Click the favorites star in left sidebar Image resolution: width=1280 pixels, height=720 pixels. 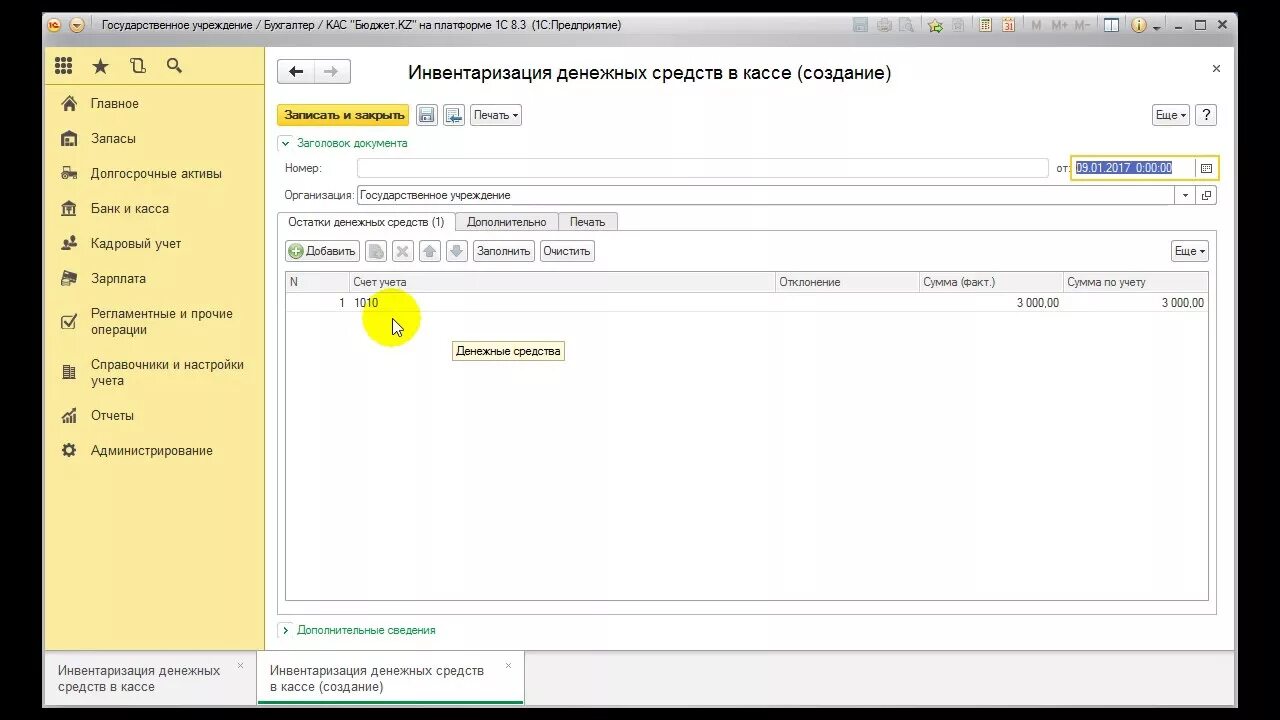click(100, 65)
